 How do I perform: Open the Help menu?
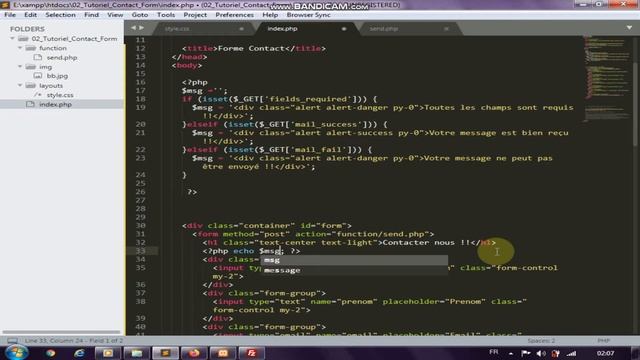(270, 15)
